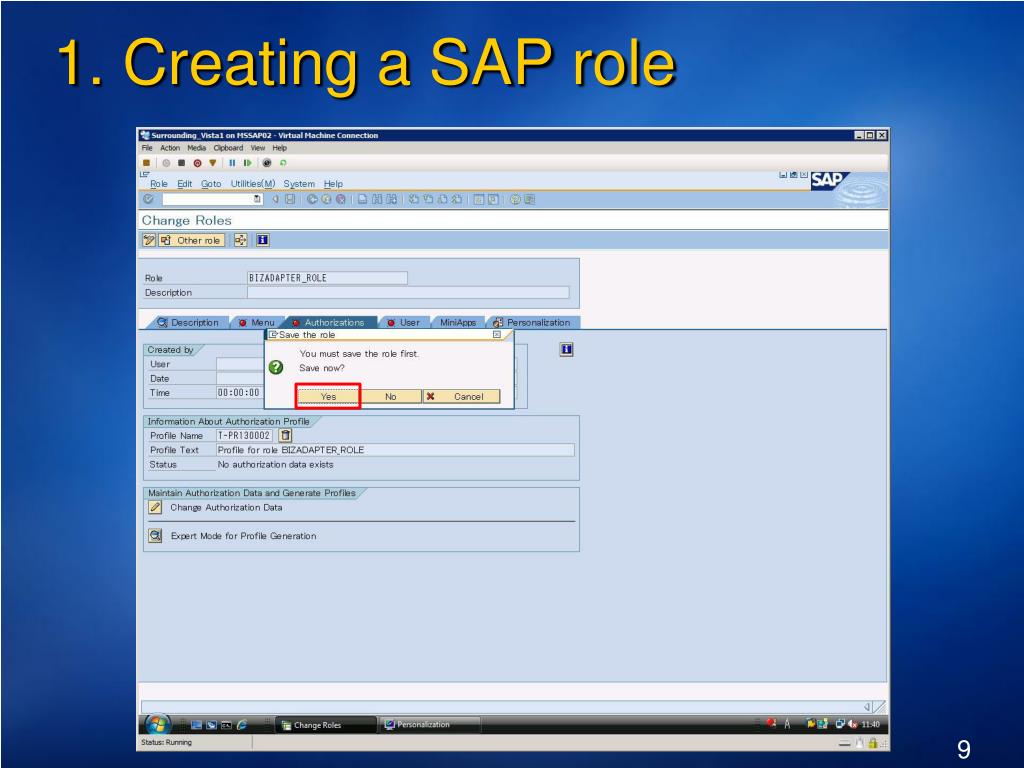Click the VM Turn Off square icon
This screenshot has width=1024, height=768.
pos(182,163)
